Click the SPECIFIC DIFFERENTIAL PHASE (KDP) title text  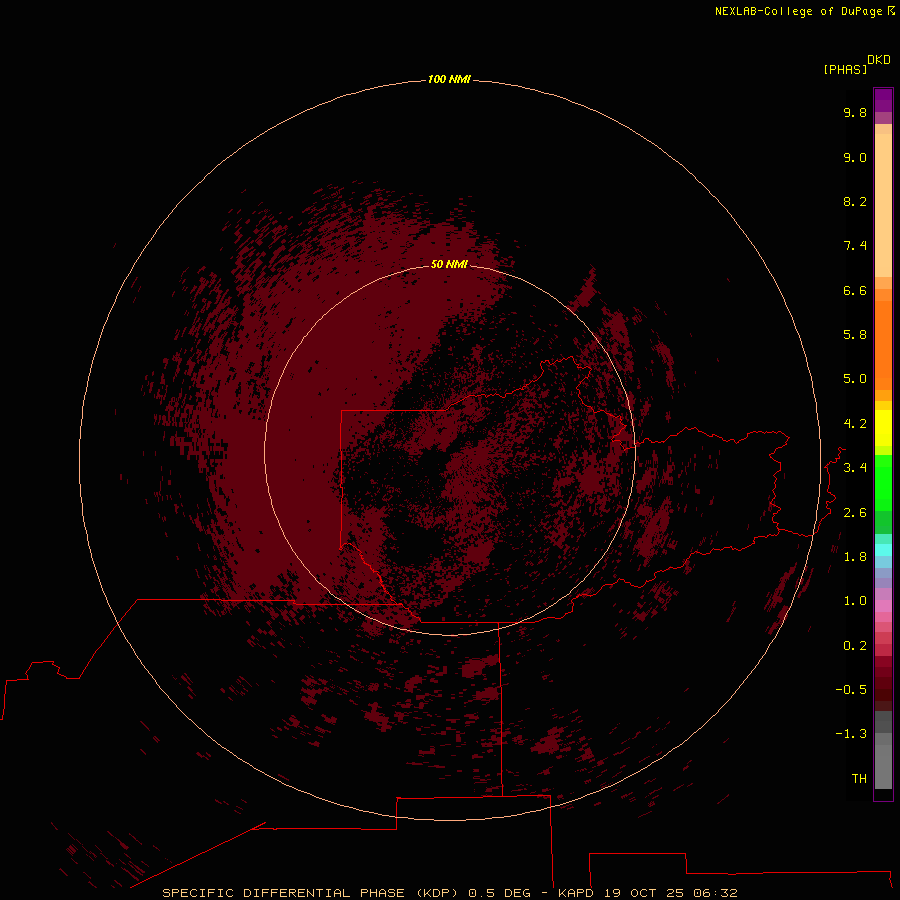(x=312, y=893)
